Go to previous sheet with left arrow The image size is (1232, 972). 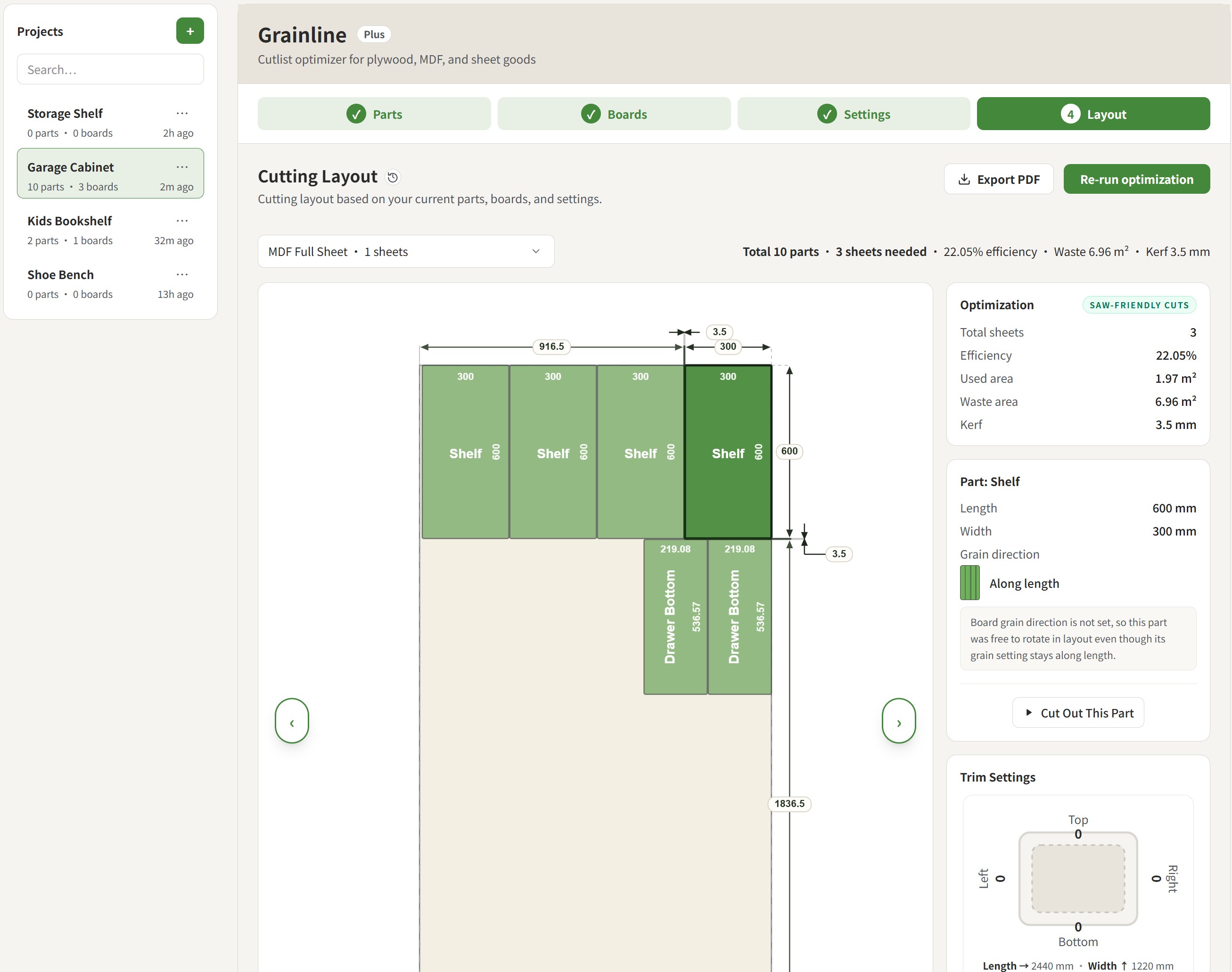[292, 720]
